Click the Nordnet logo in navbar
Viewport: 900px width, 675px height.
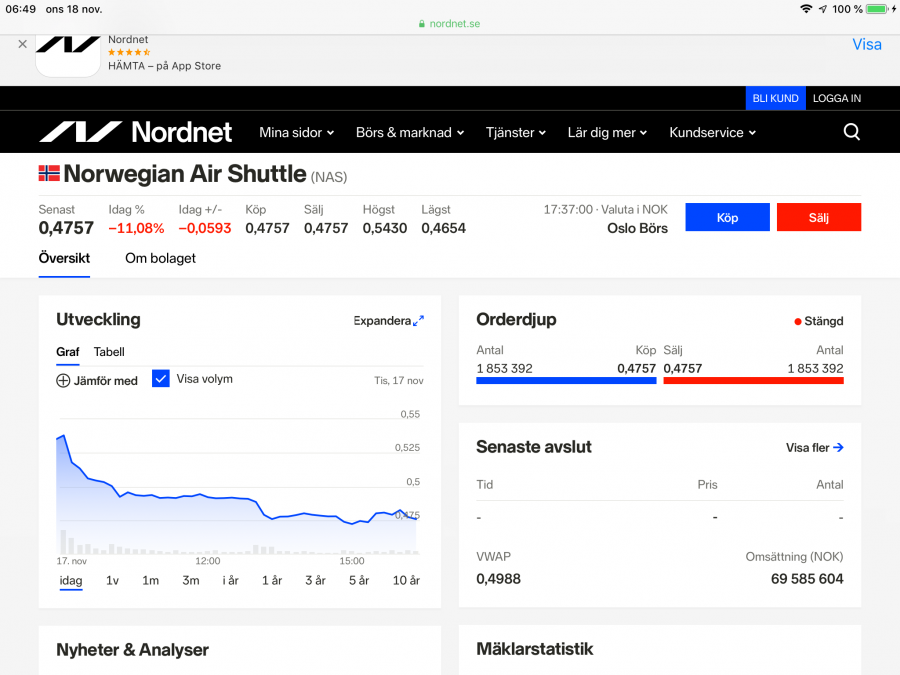pyautogui.click(x=136, y=132)
